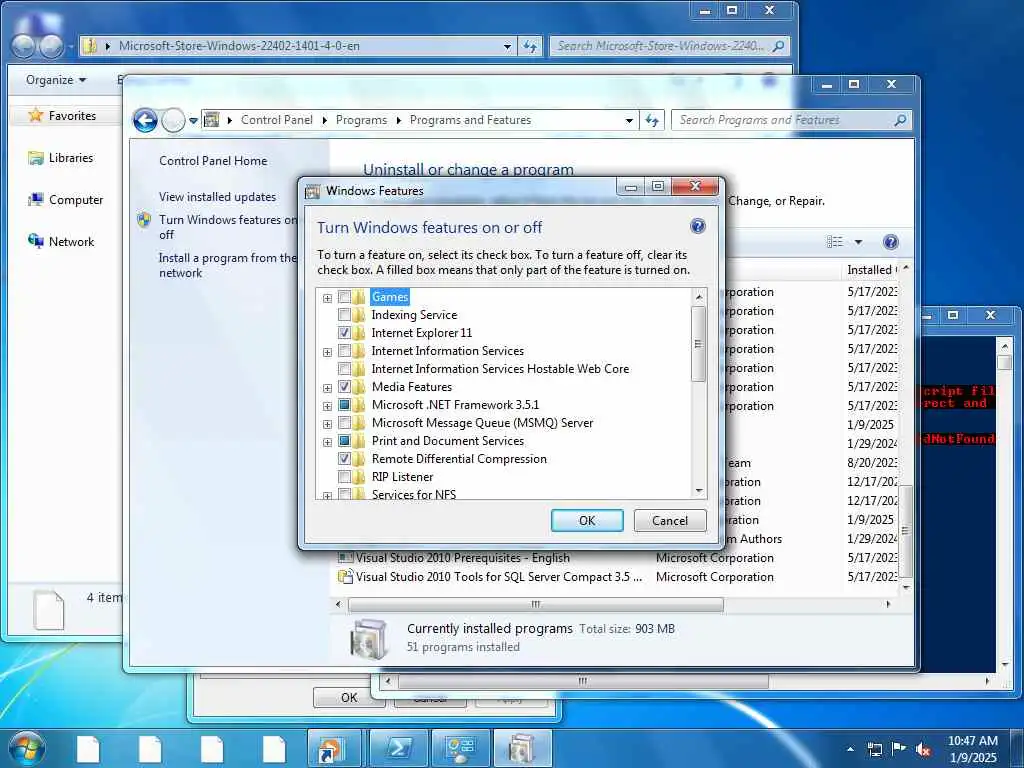The image size is (1024, 768).
Task: Open the view options dropdown arrow
Action: click(x=858, y=242)
